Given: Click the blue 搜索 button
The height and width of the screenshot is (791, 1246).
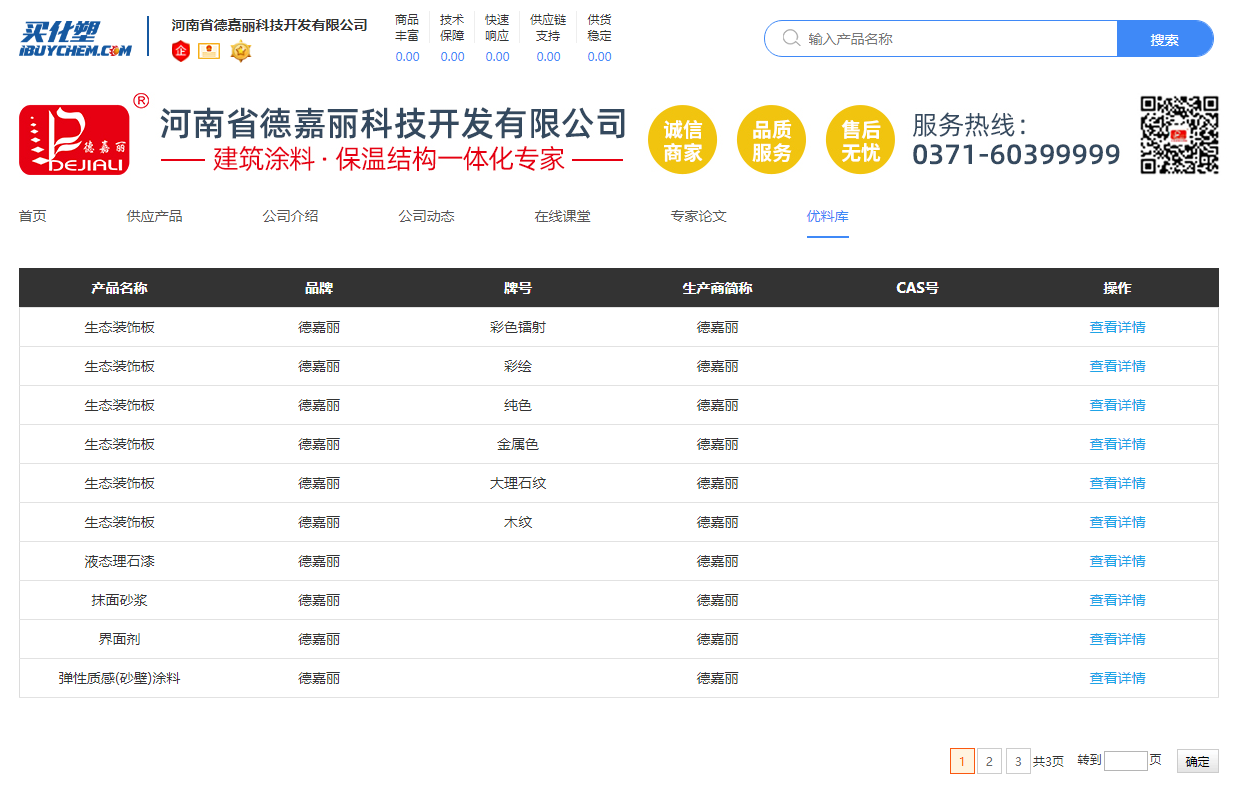Looking at the screenshot, I should [1165, 39].
